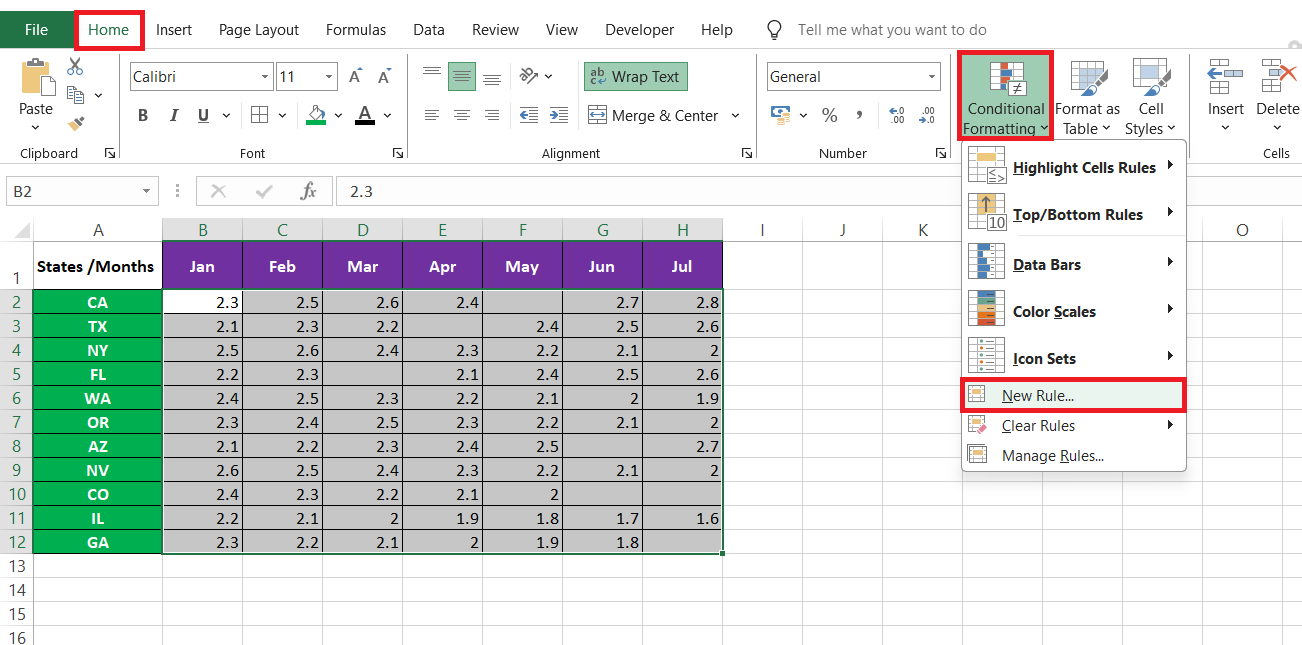Decrease font size with small A
This screenshot has height=645, width=1302.
(x=383, y=77)
